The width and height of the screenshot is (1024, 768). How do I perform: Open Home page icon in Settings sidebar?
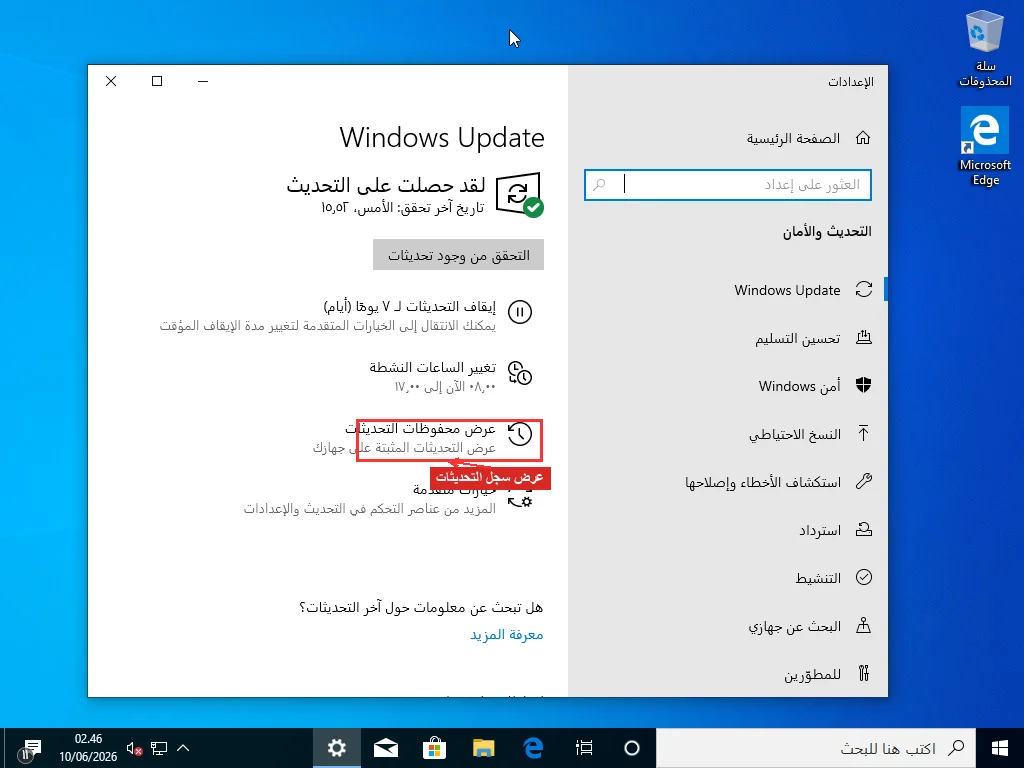pyautogui.click(x=863, y=138)
